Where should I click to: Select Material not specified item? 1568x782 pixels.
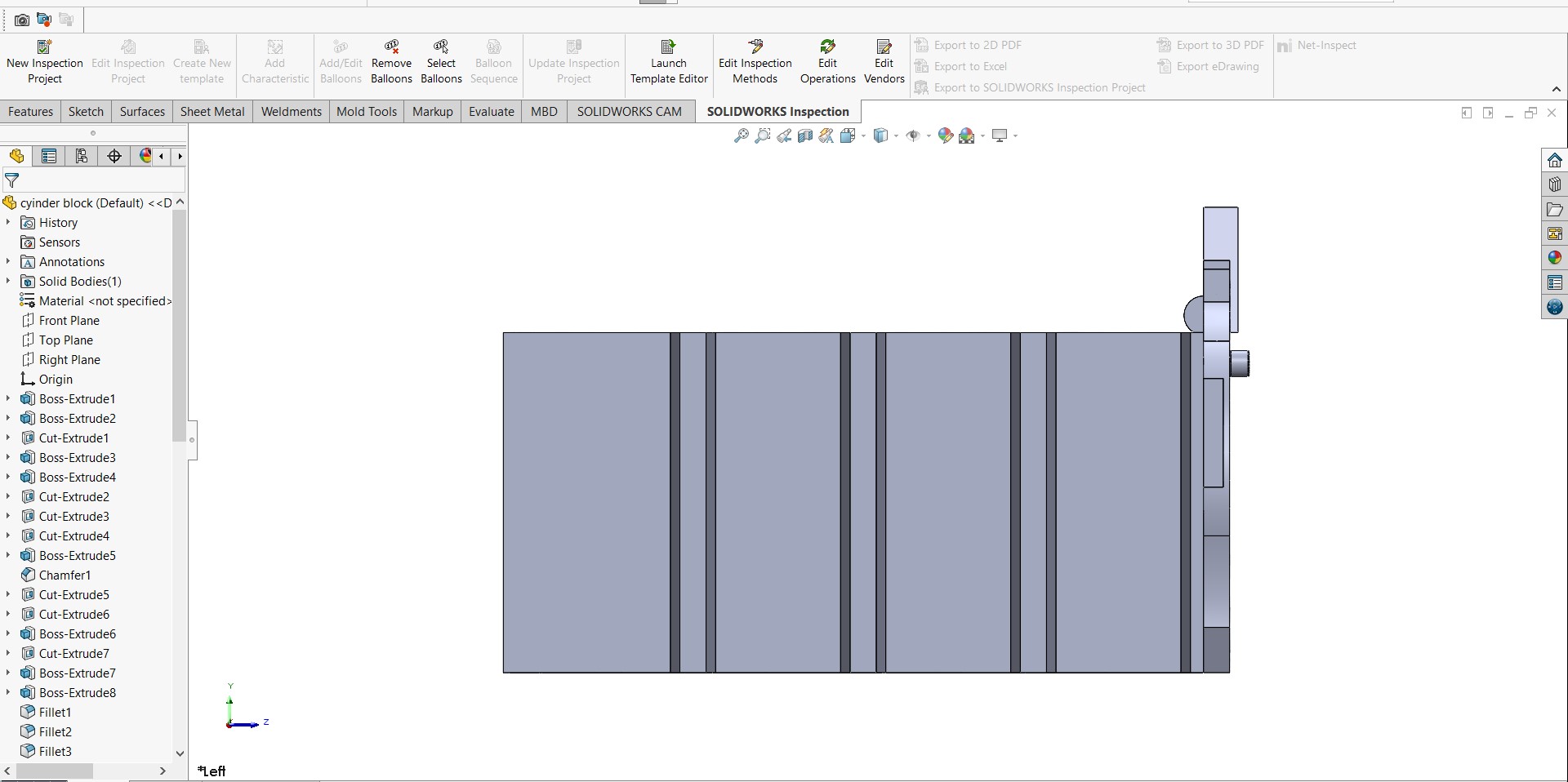(105, 301)
